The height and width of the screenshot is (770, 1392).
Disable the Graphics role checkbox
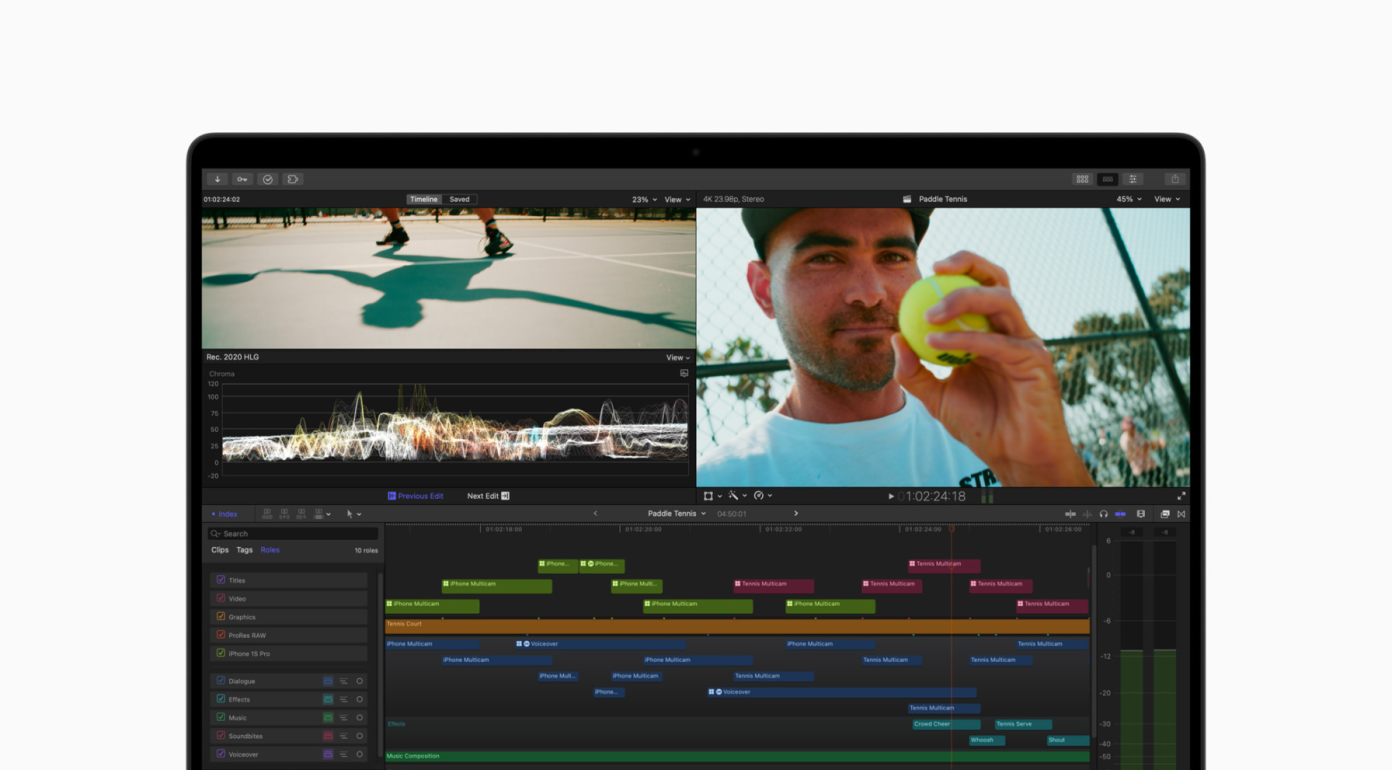tap(222, 616)
